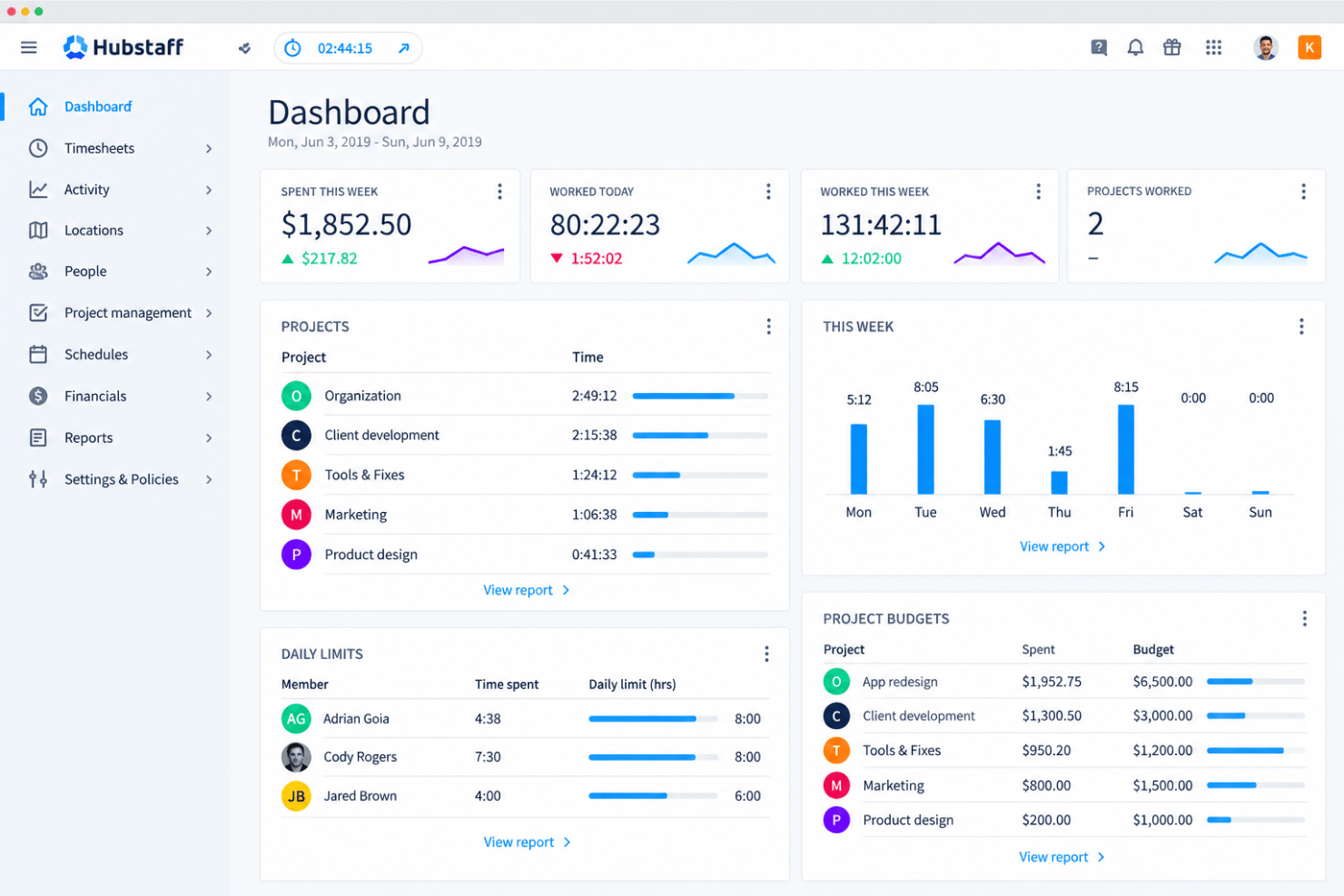This screenshot has height=896, width=1344.
Task: Open the apps grid icon
Action: pyautogui.click(x=1213, y=47)
